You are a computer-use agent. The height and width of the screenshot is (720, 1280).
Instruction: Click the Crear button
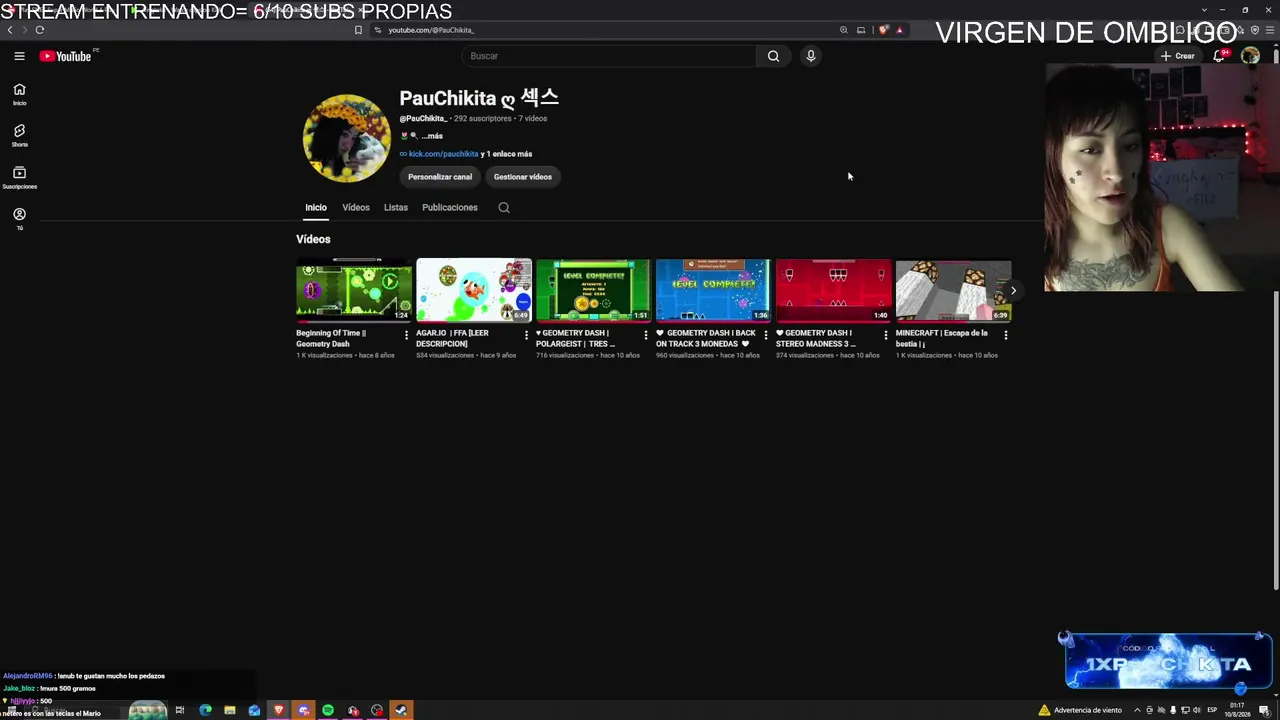[1178, 56]
